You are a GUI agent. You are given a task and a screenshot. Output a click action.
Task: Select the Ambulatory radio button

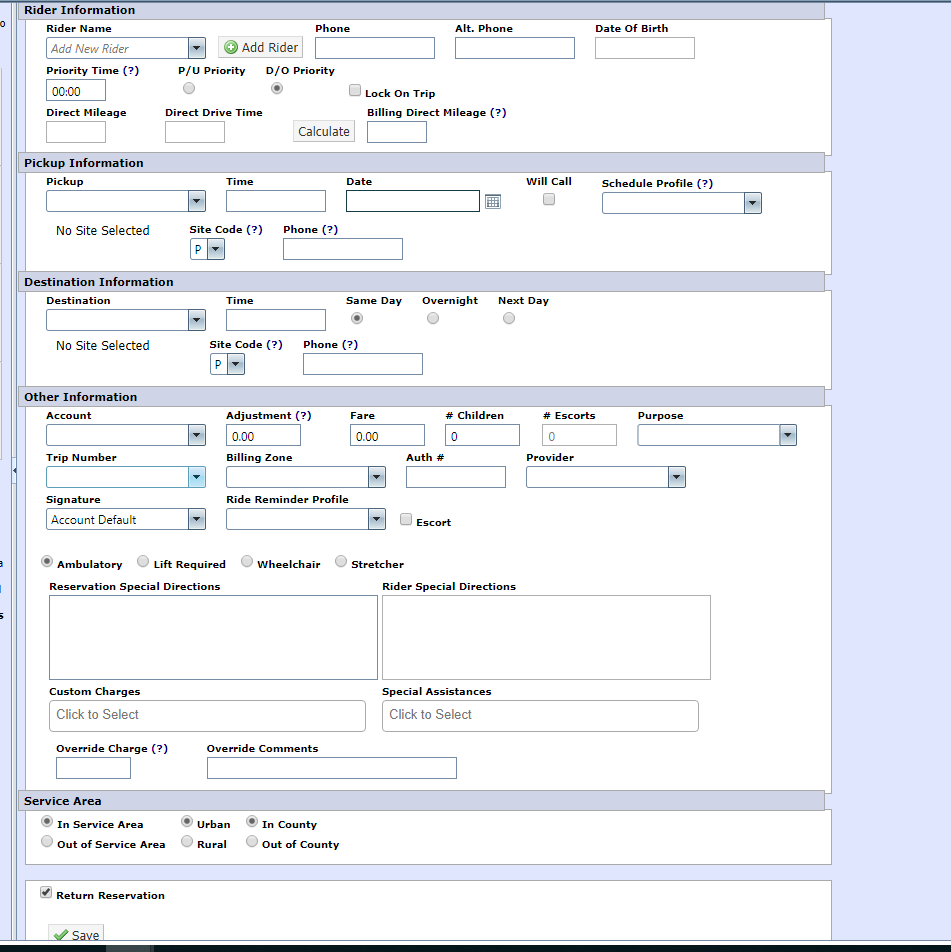[47, 561]
